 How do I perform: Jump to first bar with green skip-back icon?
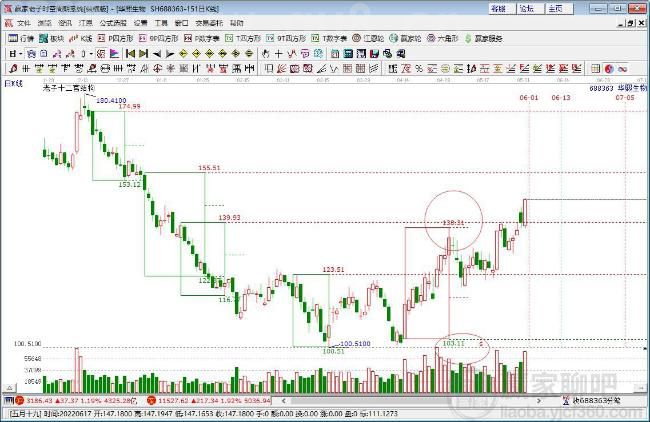click(131, 54)
